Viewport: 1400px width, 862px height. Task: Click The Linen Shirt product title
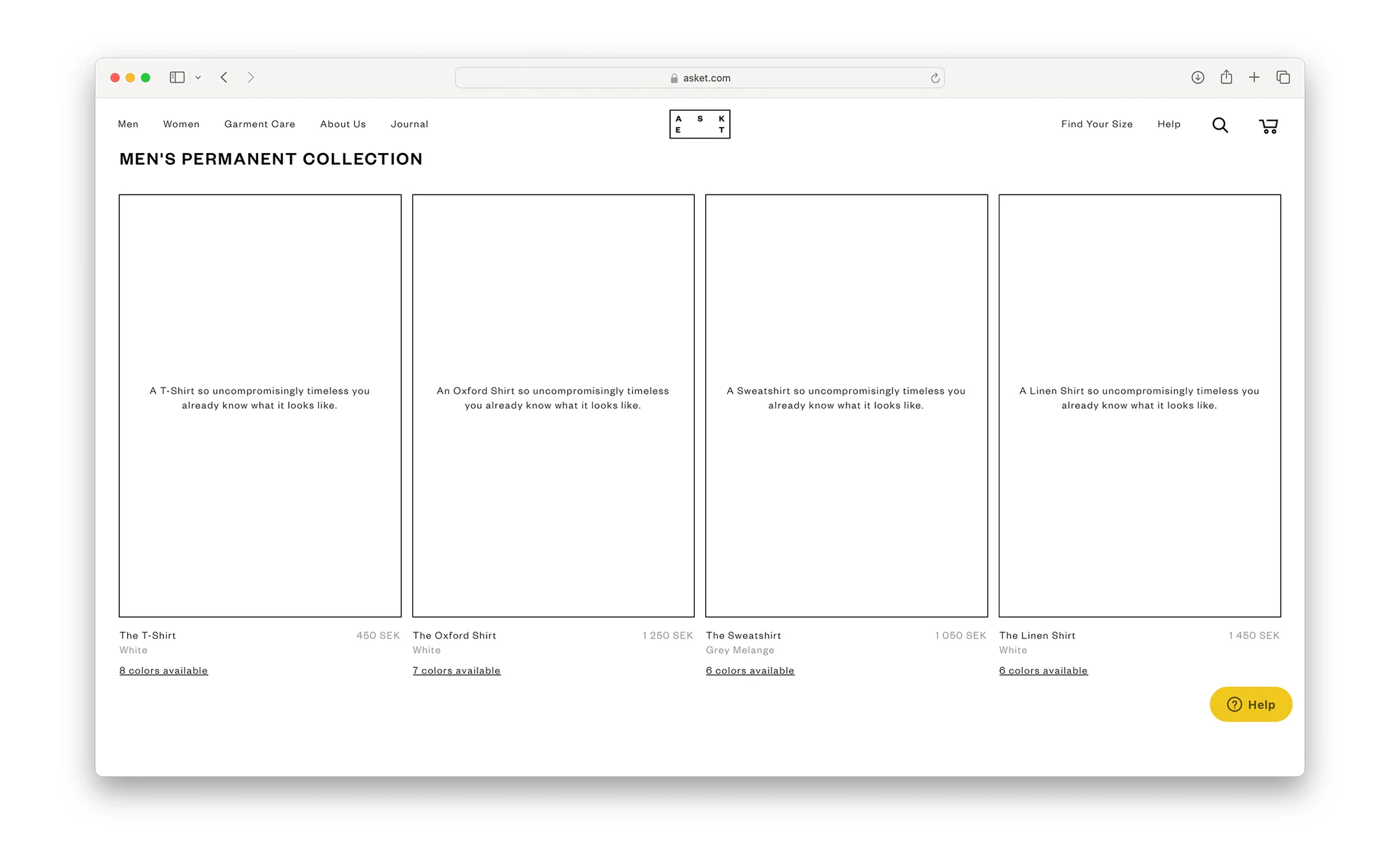tap(1037, 635)
